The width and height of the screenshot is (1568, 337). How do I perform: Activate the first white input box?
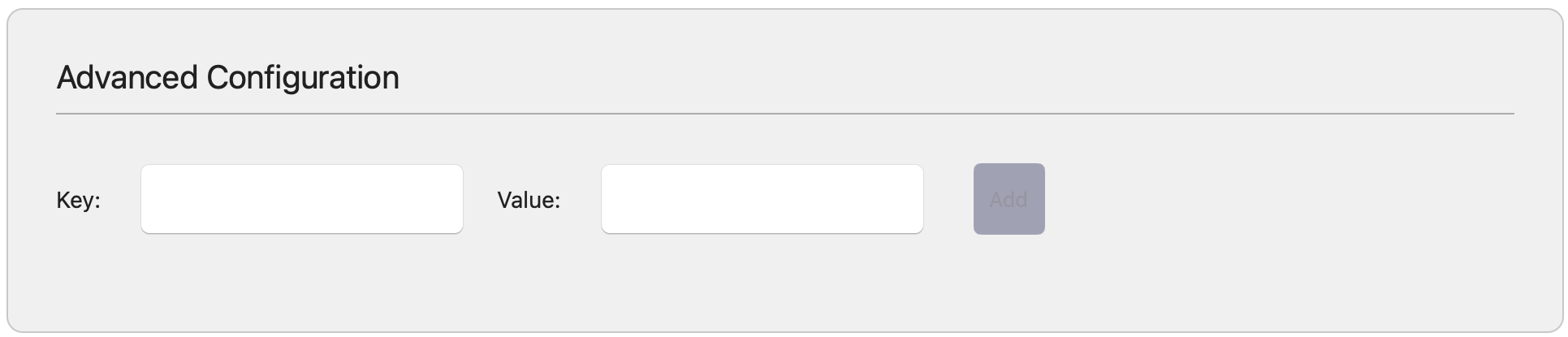tap(302, 199)
